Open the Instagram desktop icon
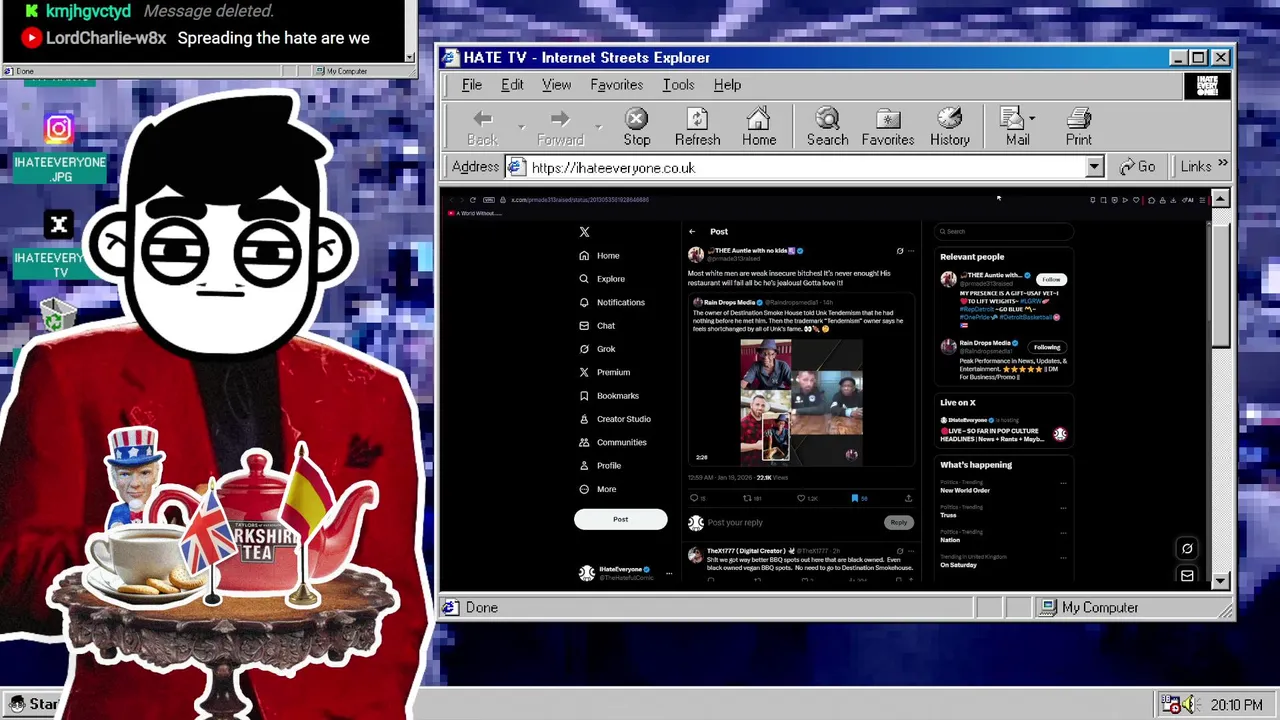The width and height of the screenshot is (1280, 720). (x=59, y=128)
